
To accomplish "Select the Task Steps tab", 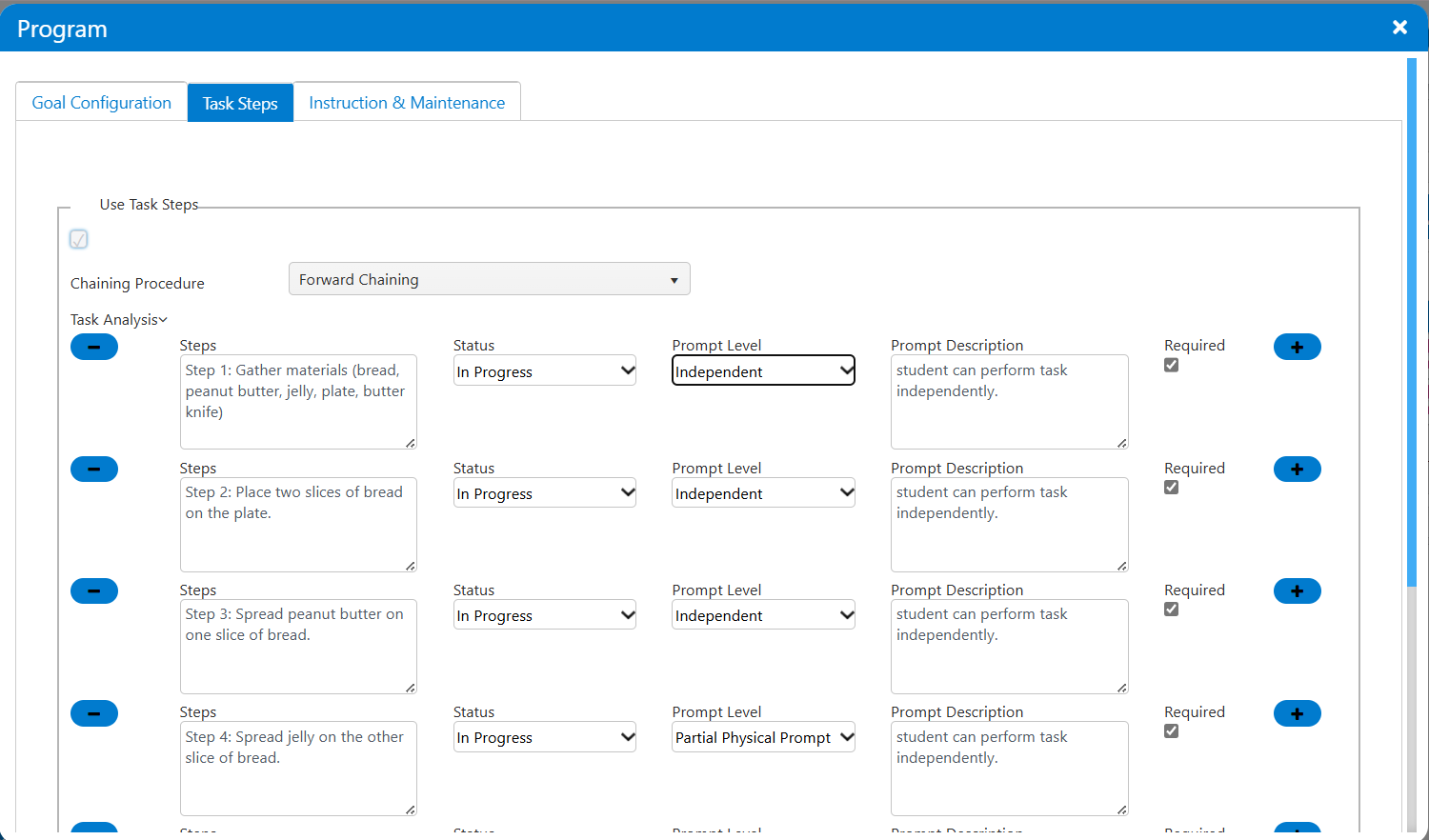I will (240, 103).
